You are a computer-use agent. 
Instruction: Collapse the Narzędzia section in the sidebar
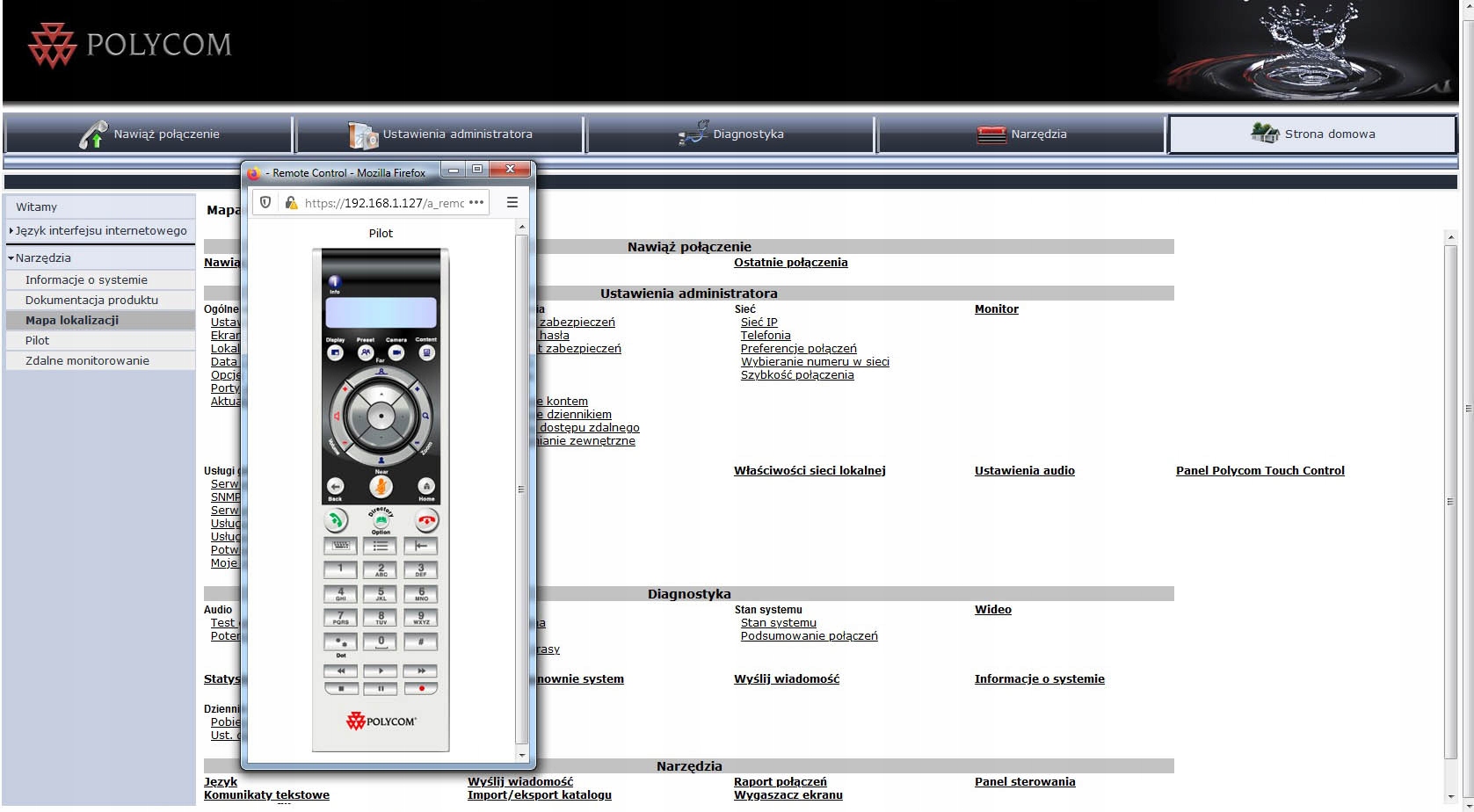(100, 257)
